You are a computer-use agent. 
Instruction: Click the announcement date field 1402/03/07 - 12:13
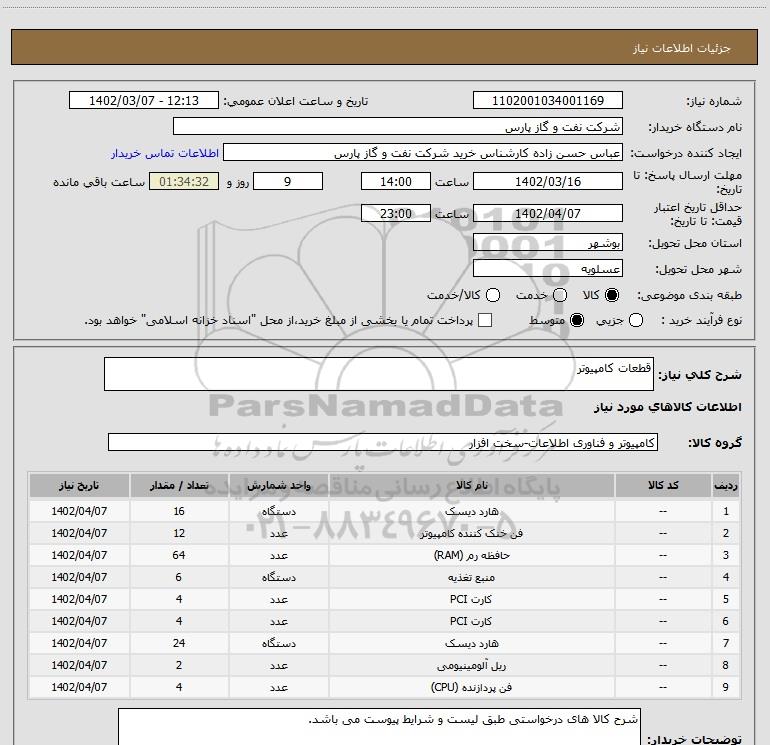pos(144,100)
